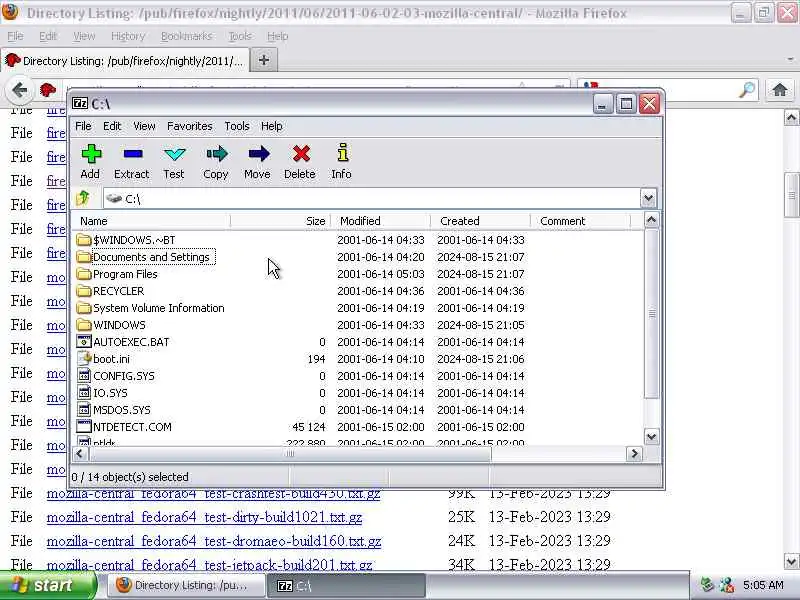Click the 194 size value for boot.ini
Image resolution: width=800 pixels, height=600 pixels.
coord(316,359)
